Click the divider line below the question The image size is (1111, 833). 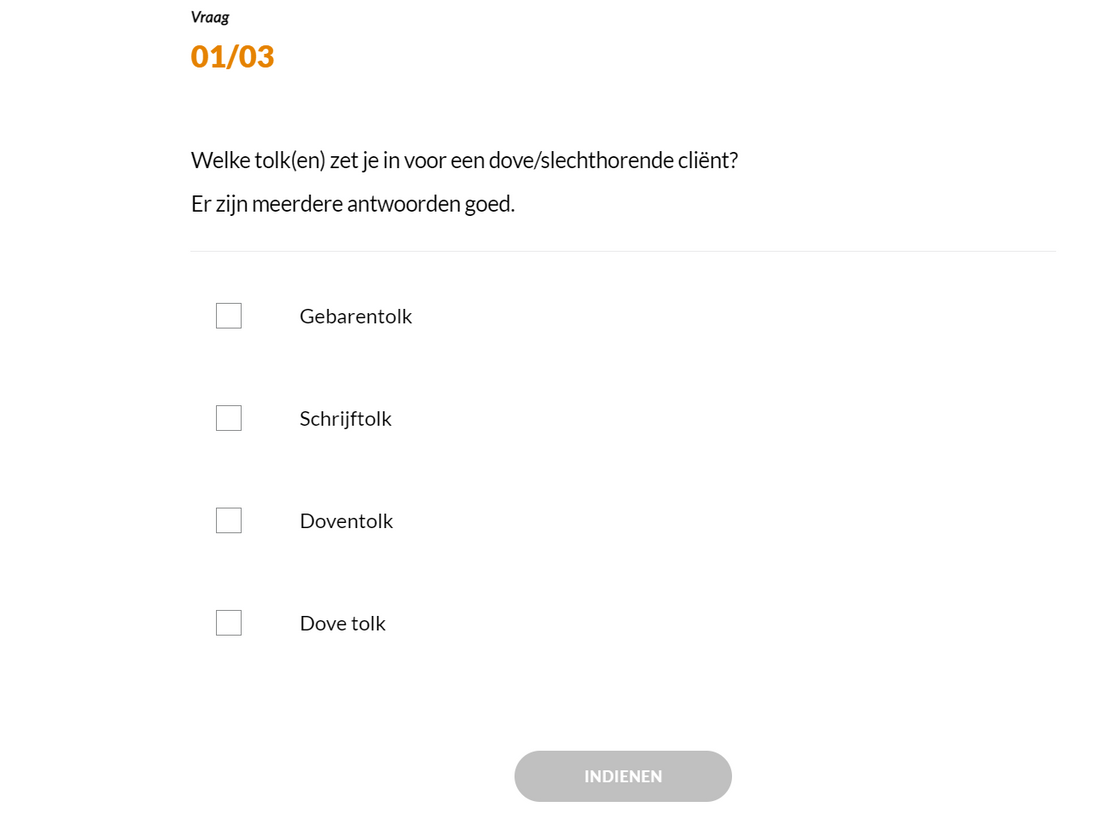[622, 251]
